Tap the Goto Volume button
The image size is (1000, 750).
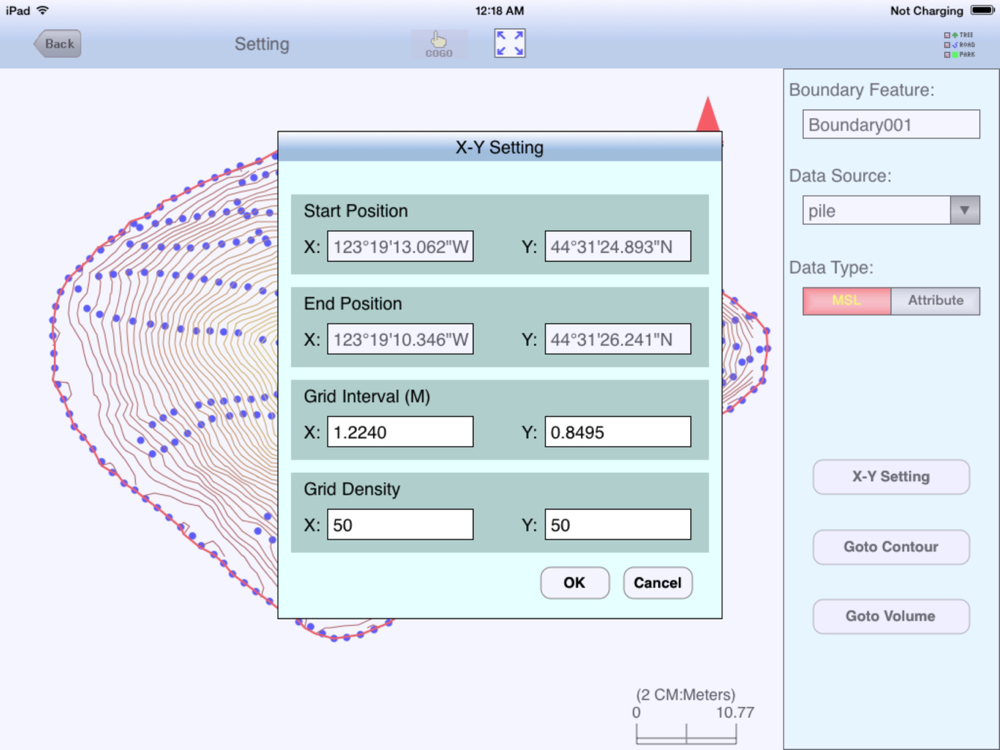pyautogui.click(x=891, y=616)
